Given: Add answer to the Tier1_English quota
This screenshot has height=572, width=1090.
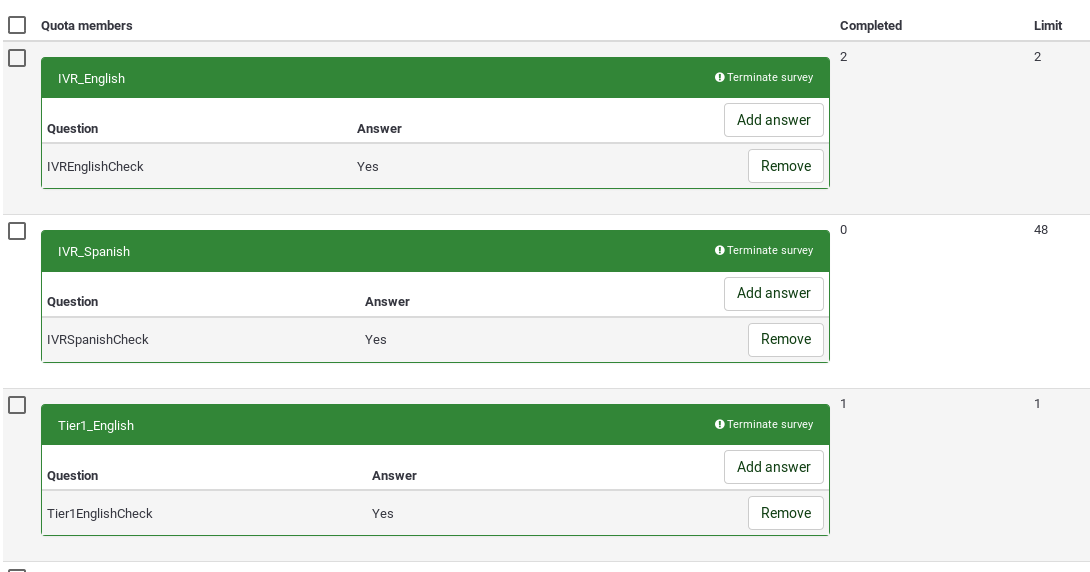Looking at the screenshot, I should click(x=773, y=467).
